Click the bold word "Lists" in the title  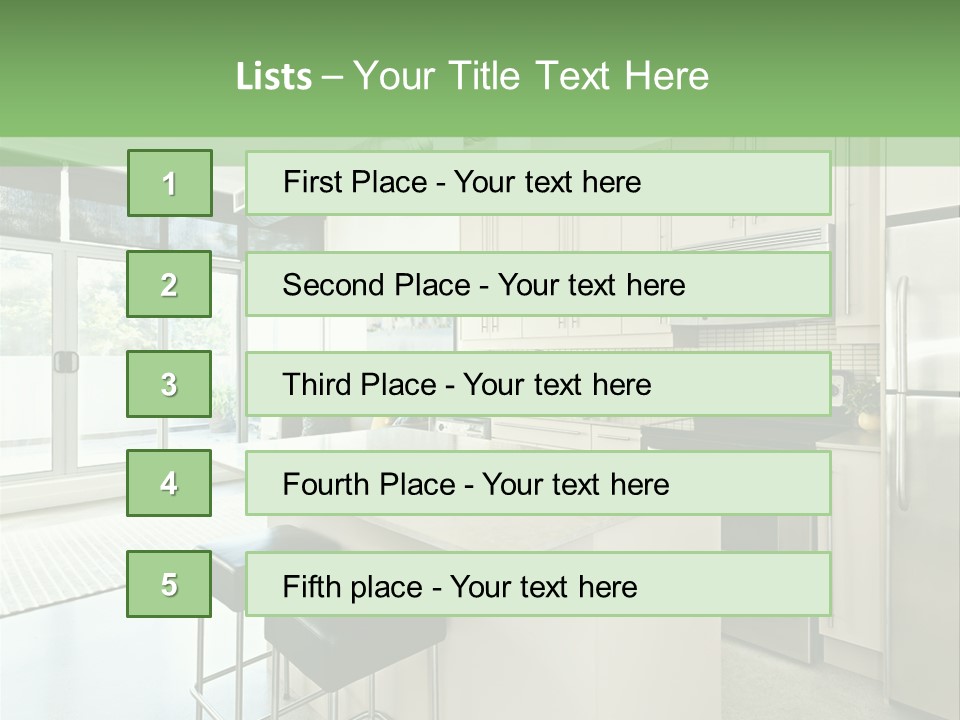tap(273, 76)
